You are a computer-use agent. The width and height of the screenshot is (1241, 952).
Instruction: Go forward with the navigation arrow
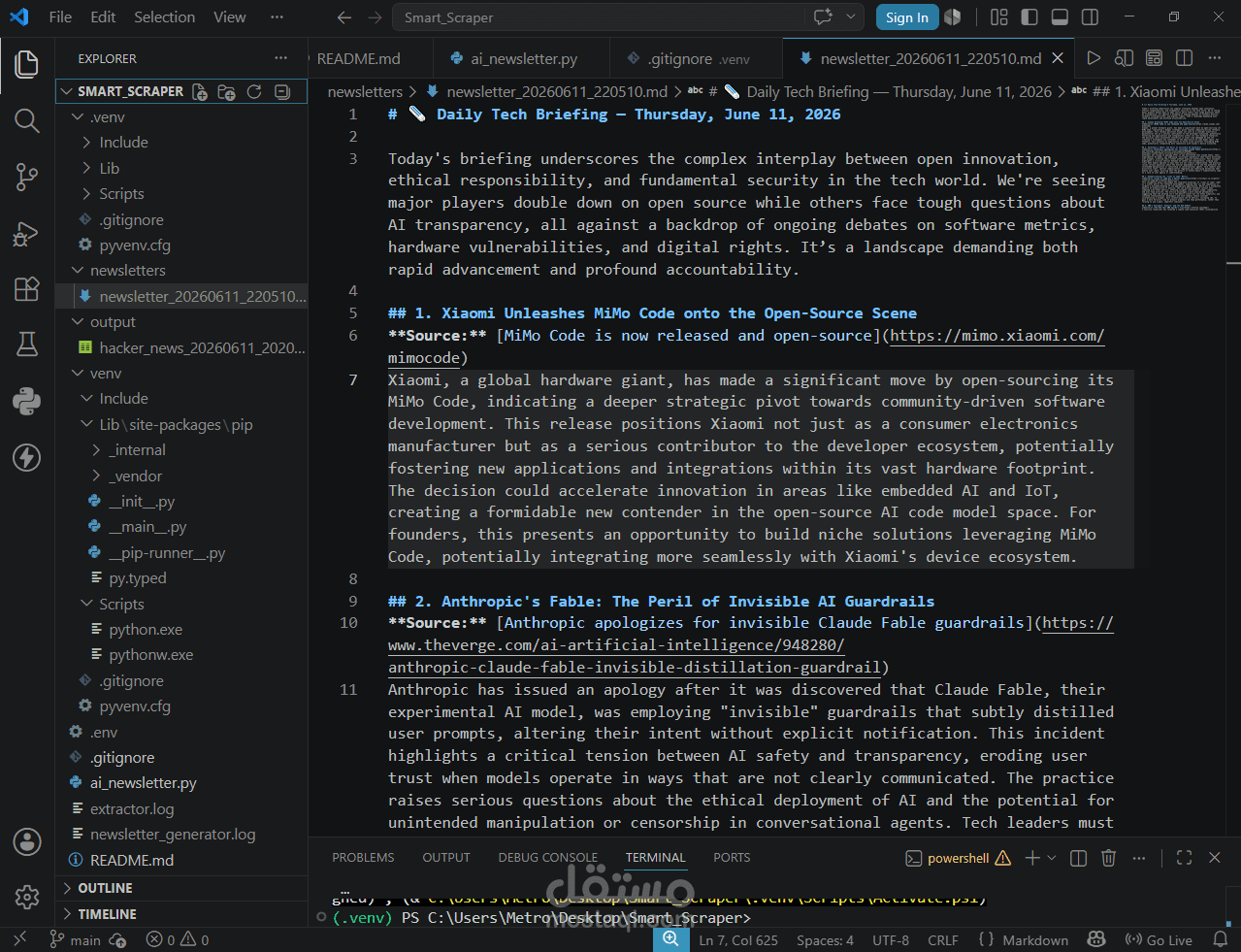pyautogui.click(x=375, y=17)
